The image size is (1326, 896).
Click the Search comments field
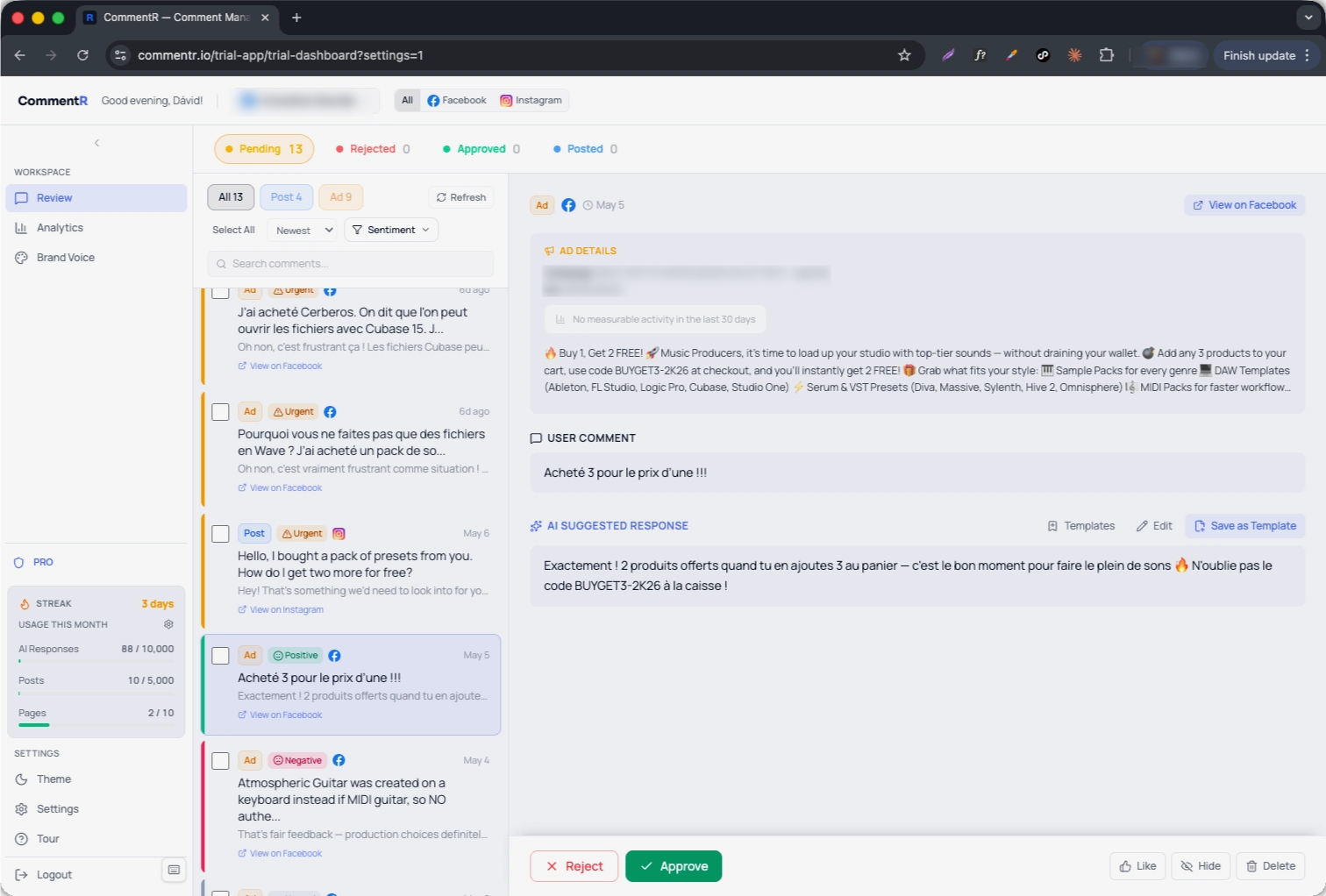351,264
